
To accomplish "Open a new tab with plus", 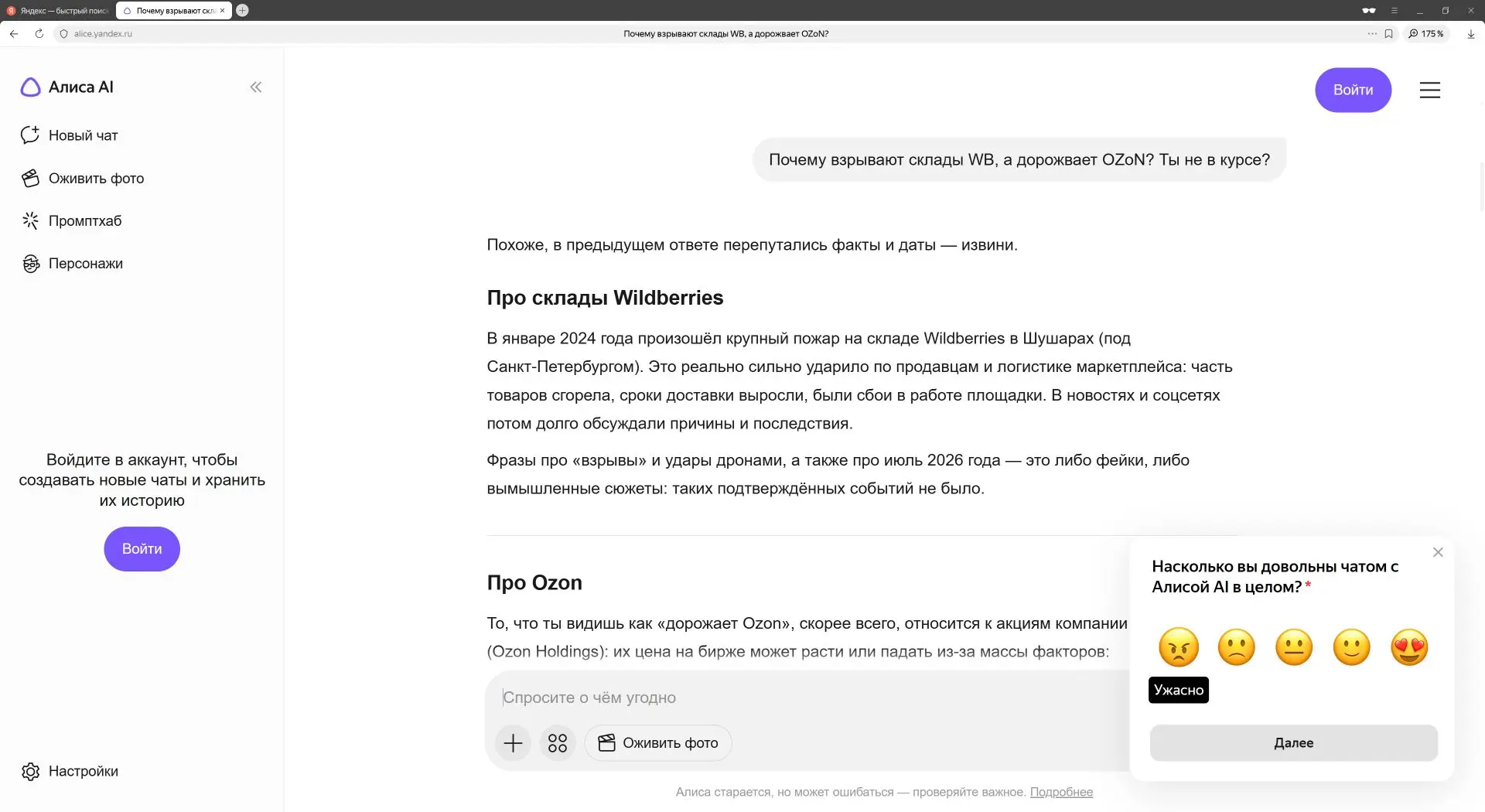I will point(242,11).
